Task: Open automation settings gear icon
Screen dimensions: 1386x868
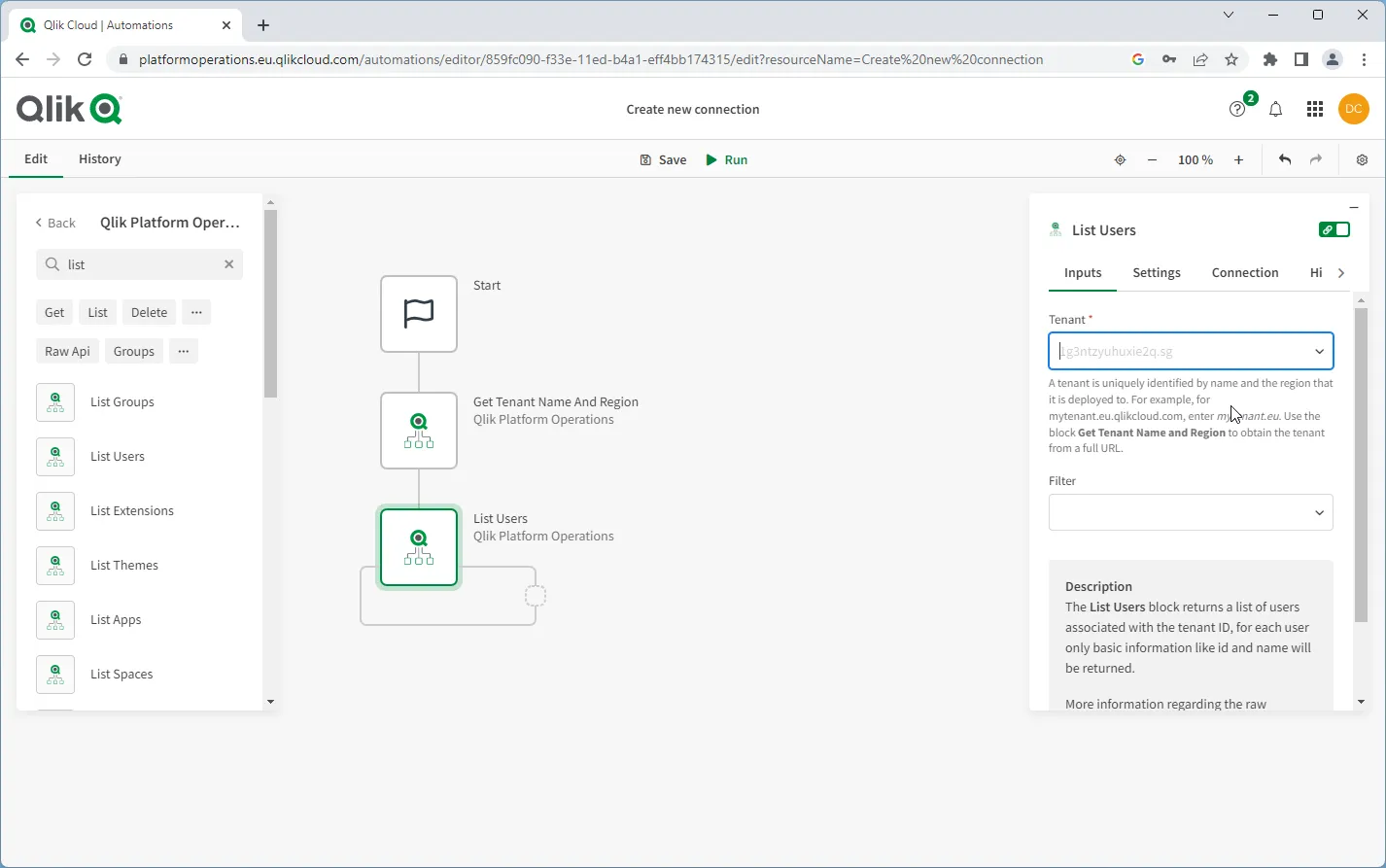Action: coord(1362,160)
